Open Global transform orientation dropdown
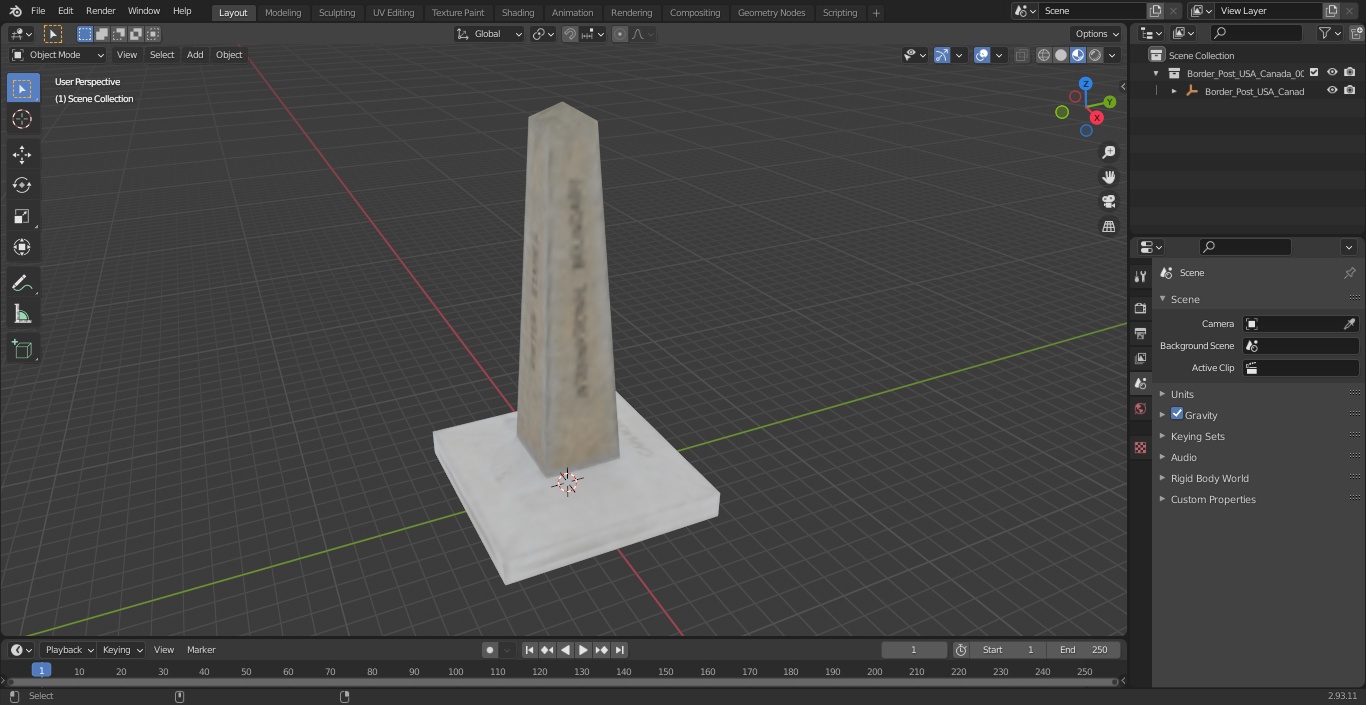1366x705 pixels. pyautogui.click(x=490, y=34)
